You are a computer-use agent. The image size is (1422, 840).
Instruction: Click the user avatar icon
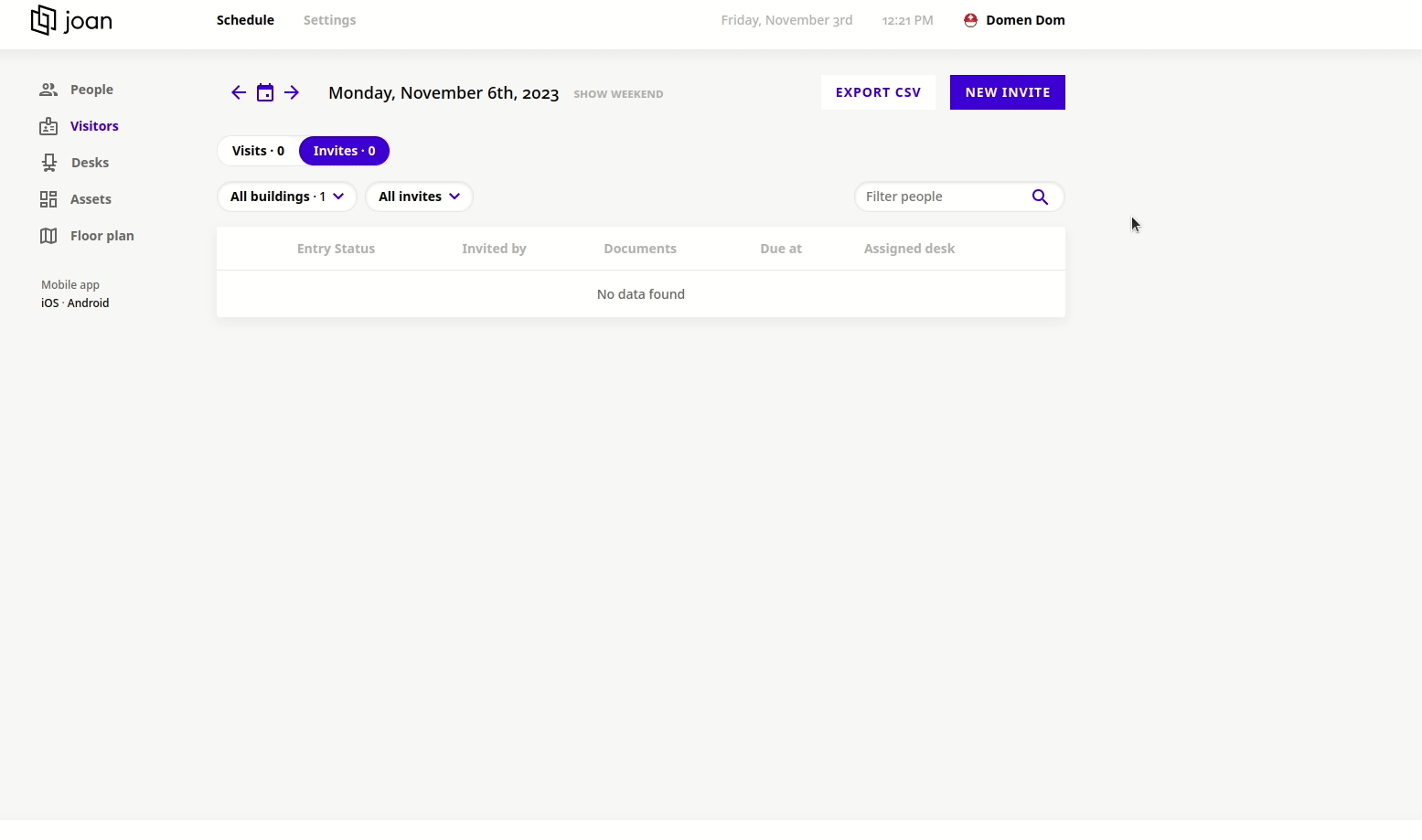click(970, 20)
